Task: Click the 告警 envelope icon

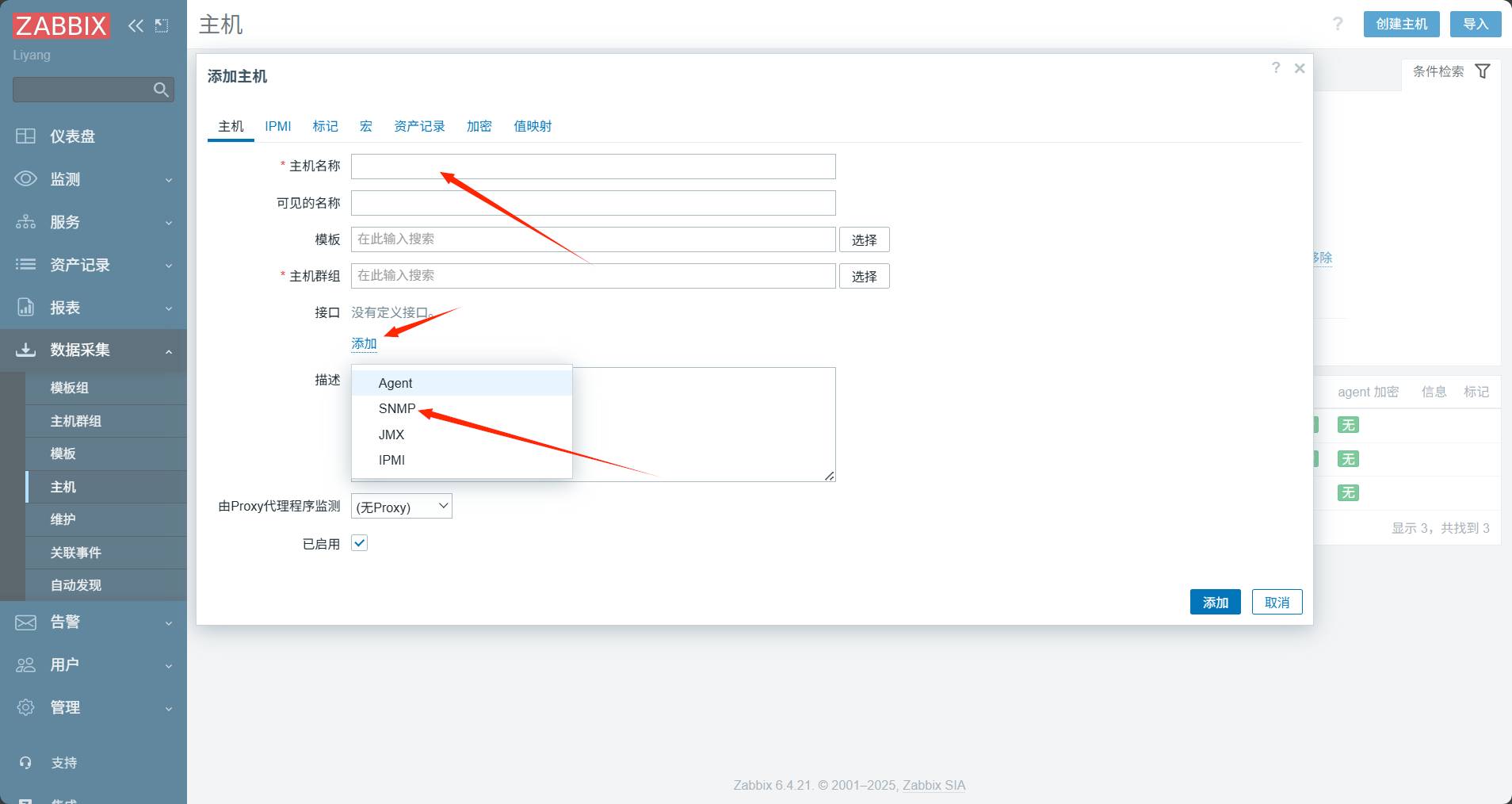Action: (25, 622)
